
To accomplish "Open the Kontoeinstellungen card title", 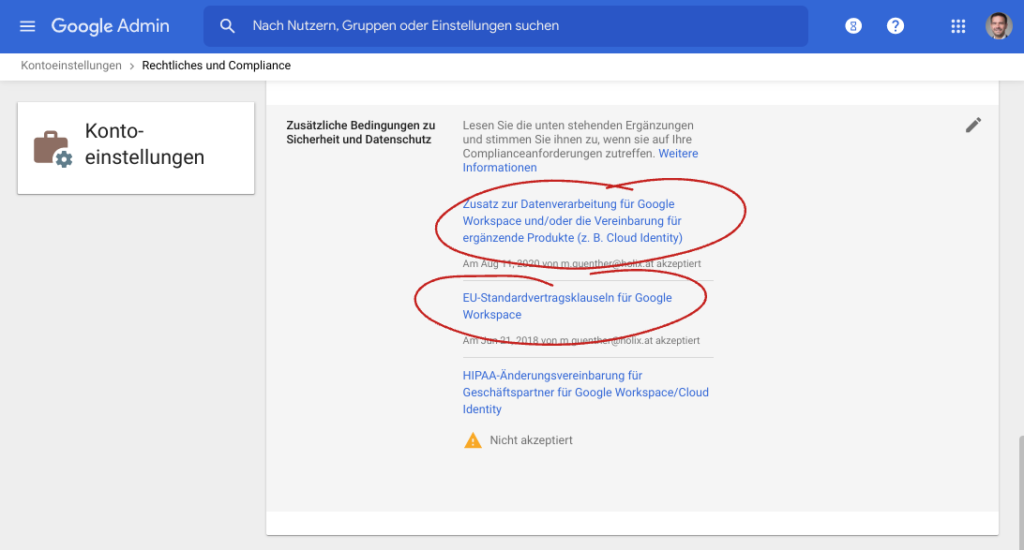I will pos(144,144).
